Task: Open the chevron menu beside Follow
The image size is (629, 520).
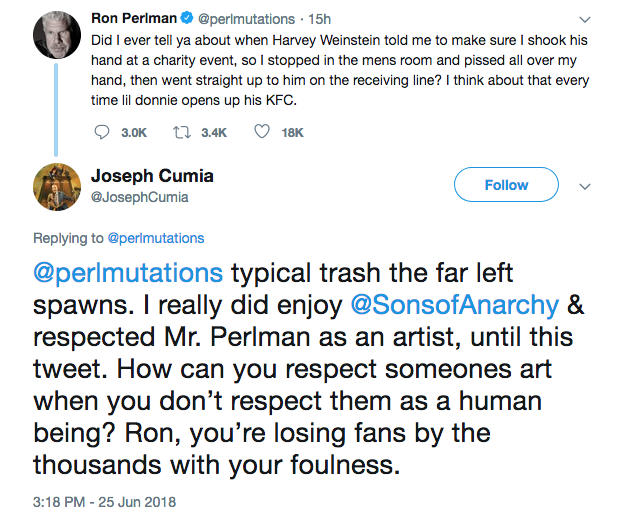Action: 586,186
